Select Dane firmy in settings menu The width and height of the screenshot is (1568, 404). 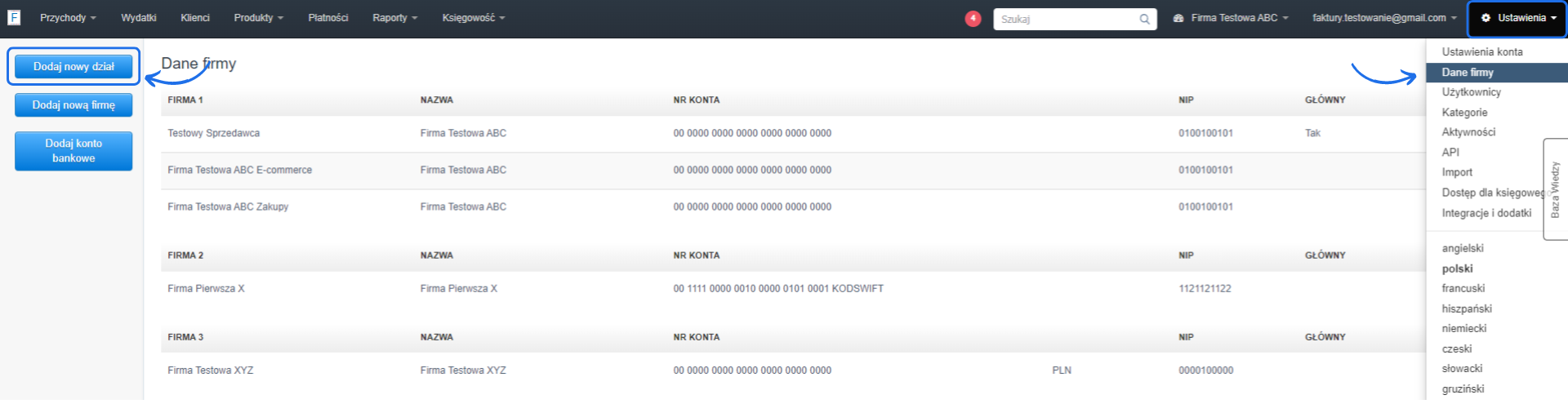[1496, 73]
